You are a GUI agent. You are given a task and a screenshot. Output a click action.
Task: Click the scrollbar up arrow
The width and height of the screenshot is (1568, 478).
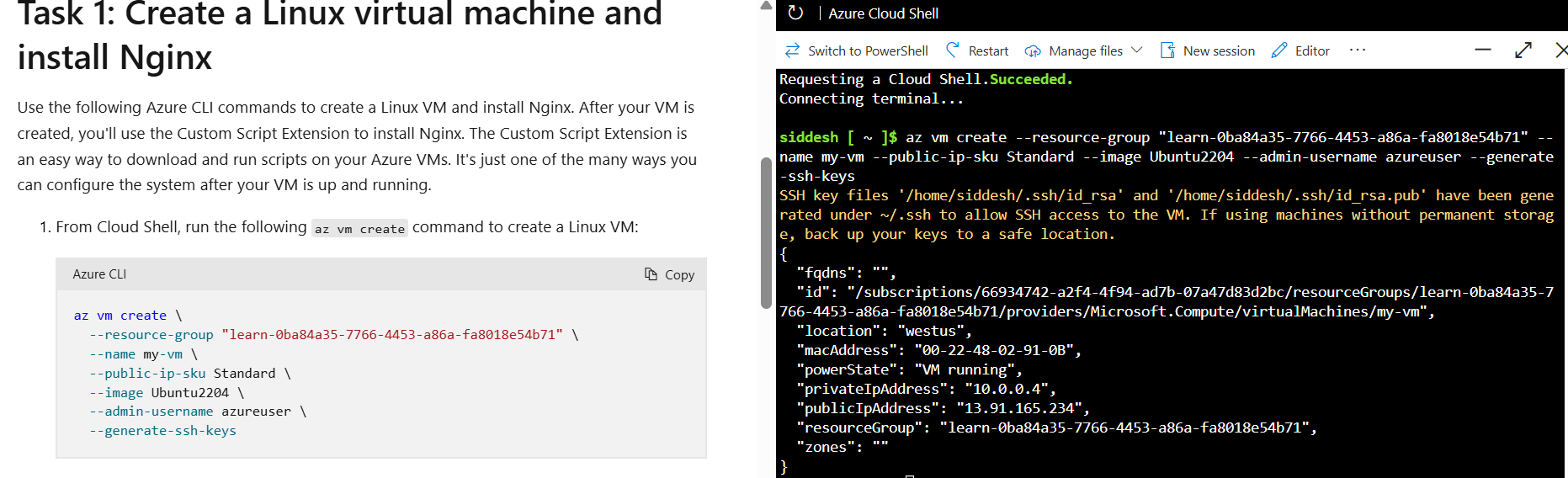point(766,6)
